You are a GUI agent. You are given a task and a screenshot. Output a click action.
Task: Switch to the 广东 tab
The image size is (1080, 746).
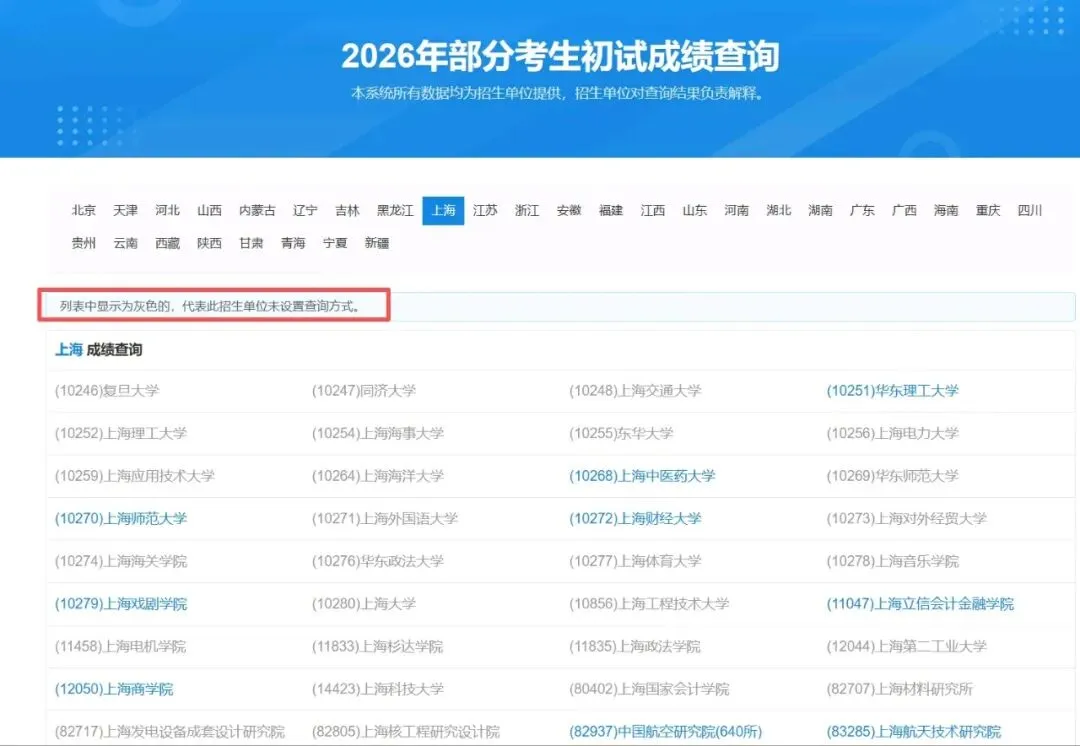pos(862,210)
